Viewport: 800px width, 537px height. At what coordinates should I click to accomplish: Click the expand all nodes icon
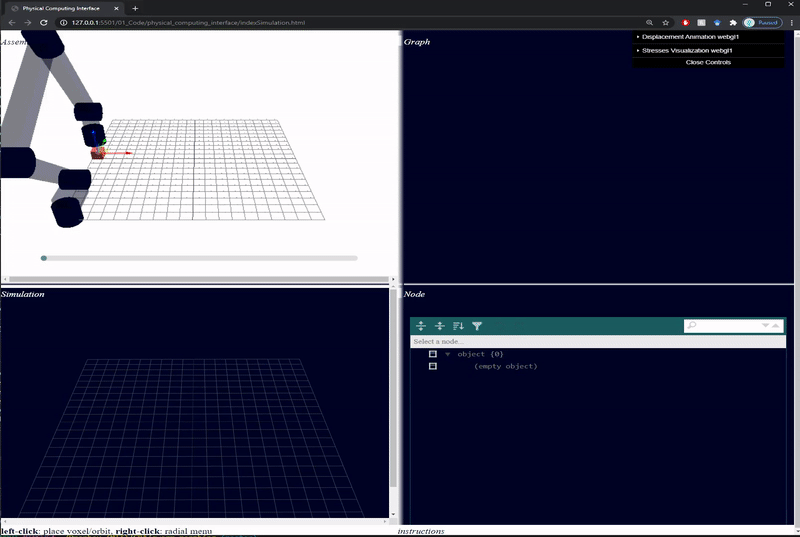pos(421,326)
